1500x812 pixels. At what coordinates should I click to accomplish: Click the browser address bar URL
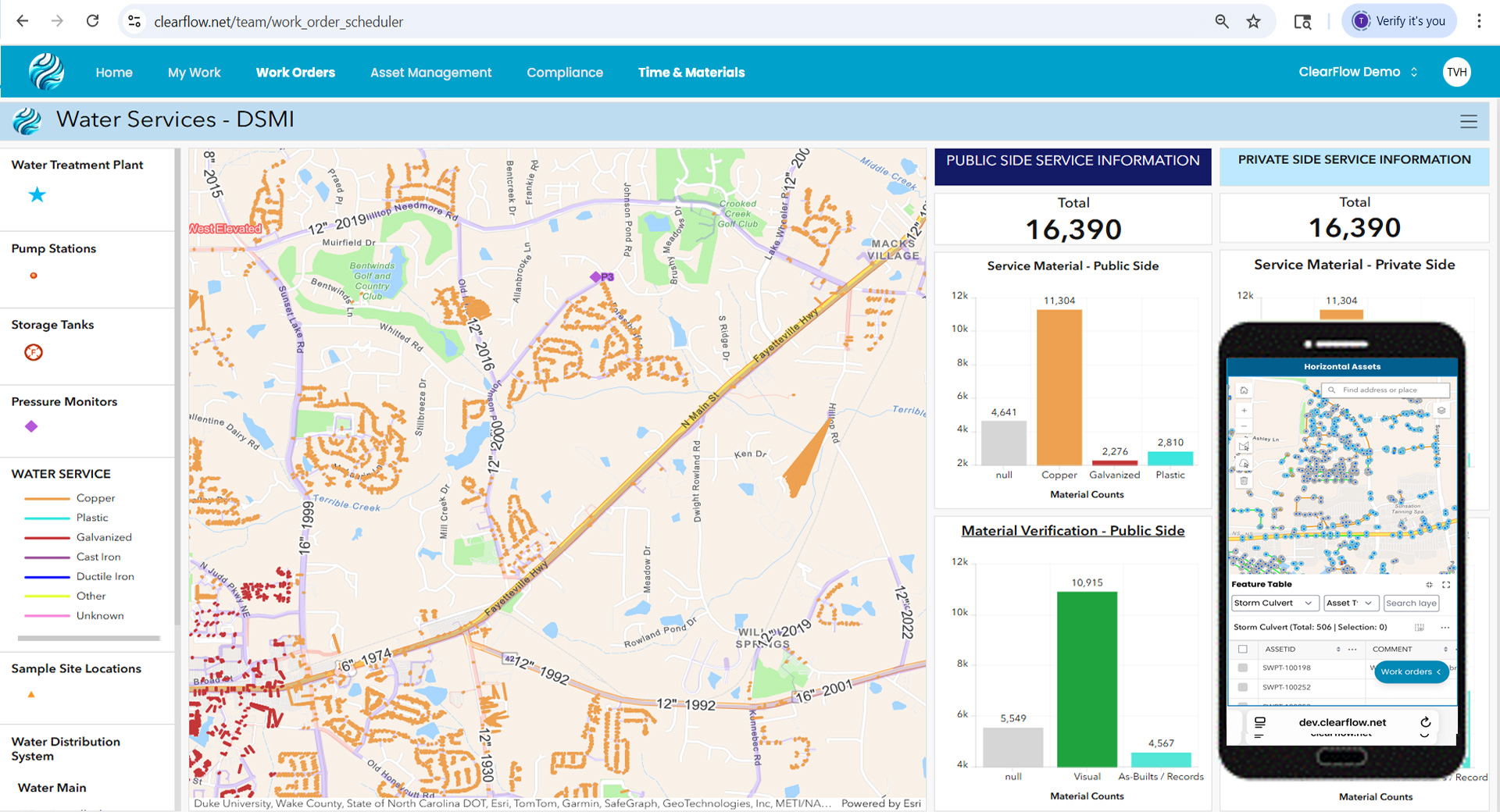278,22
